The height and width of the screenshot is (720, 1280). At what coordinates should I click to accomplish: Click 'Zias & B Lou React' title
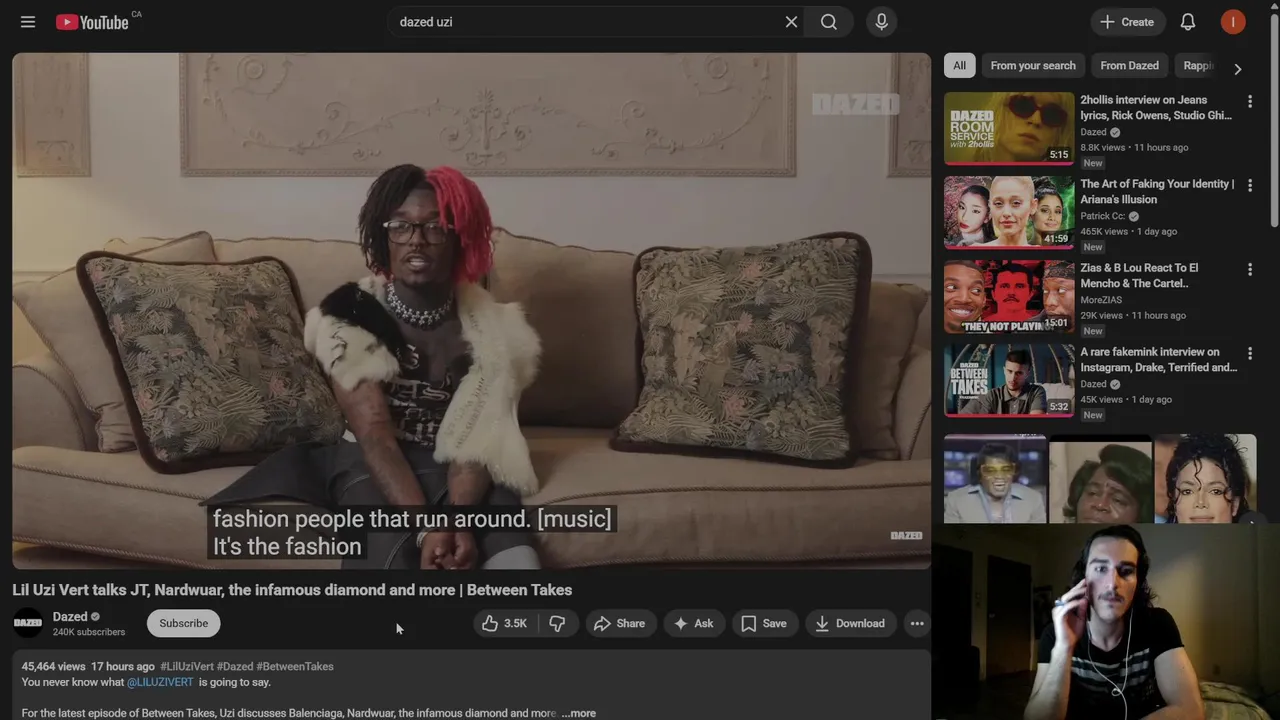pyautogui.click(x=1139, y=276)
